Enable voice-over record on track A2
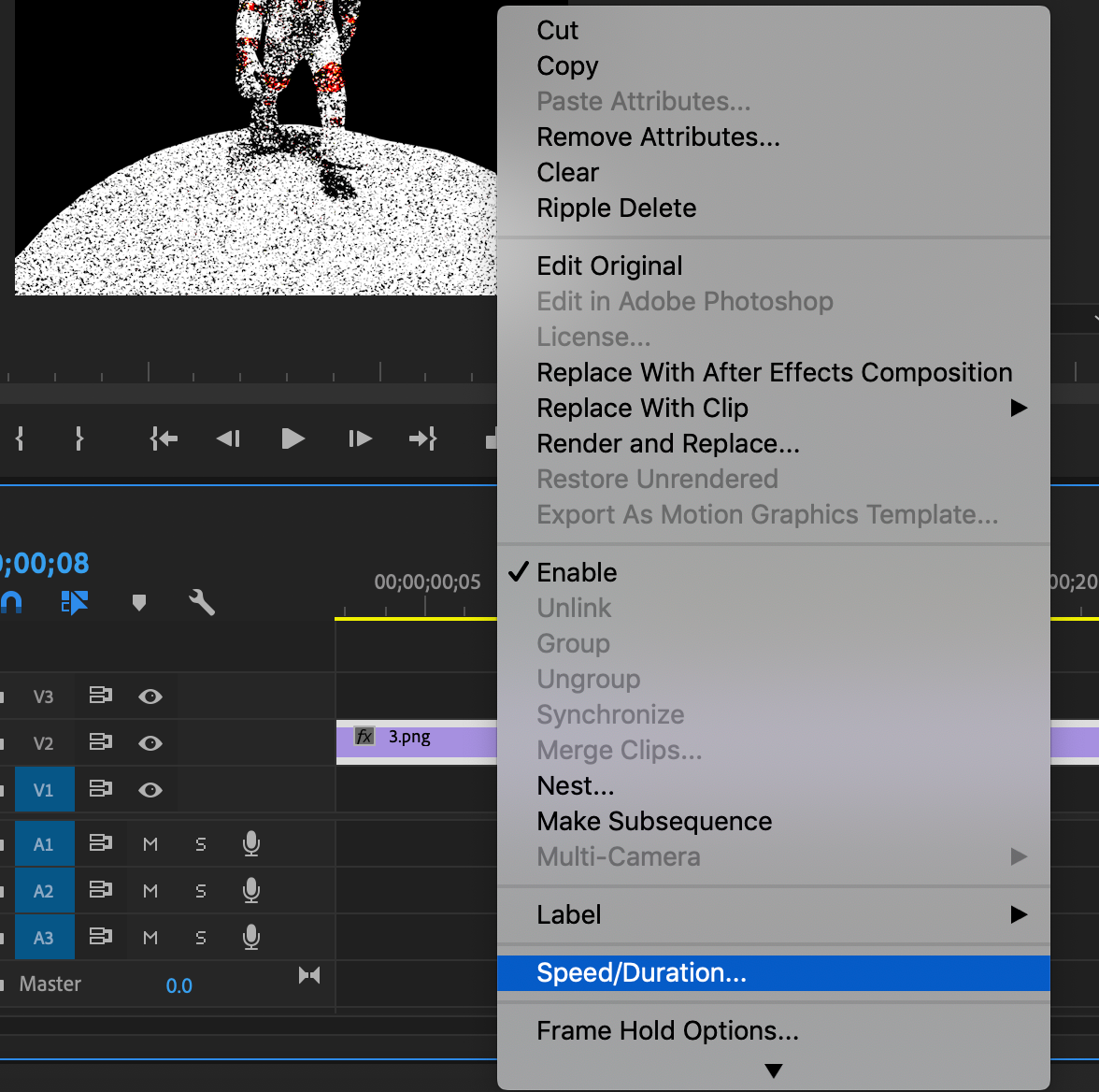This screenshot has height=1092, width=1099. point(250,891)
